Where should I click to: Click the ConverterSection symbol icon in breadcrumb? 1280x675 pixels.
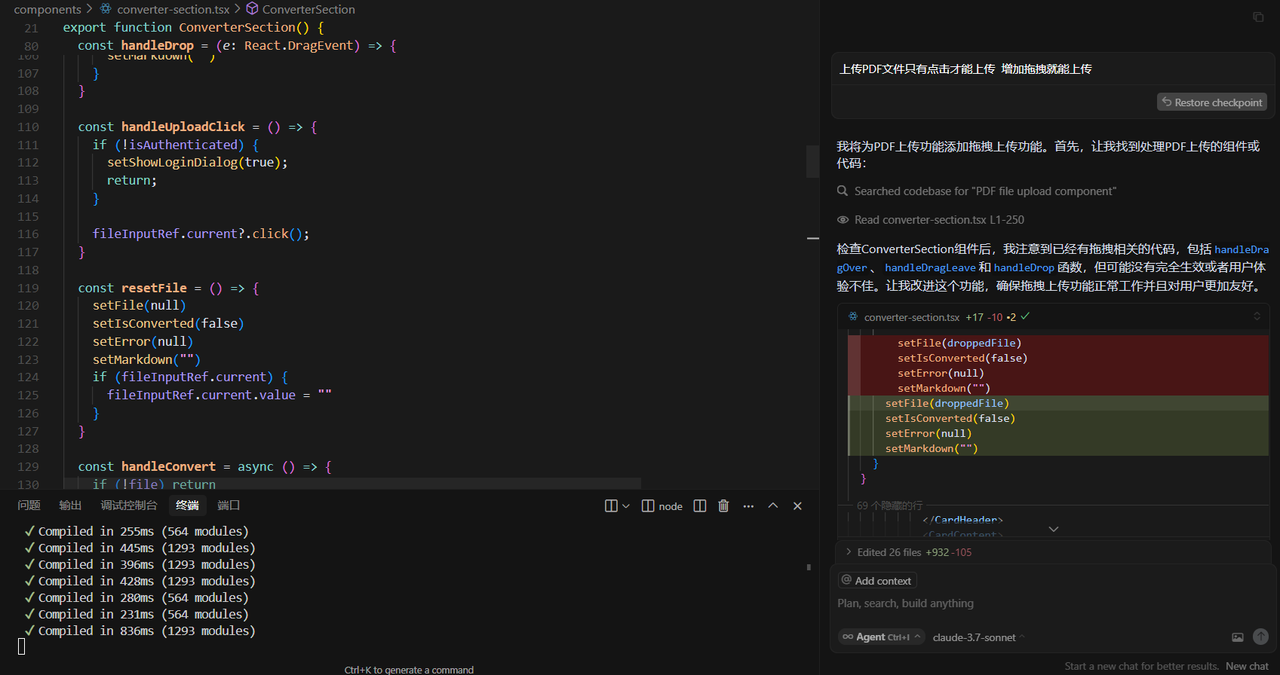pos(252,9)
